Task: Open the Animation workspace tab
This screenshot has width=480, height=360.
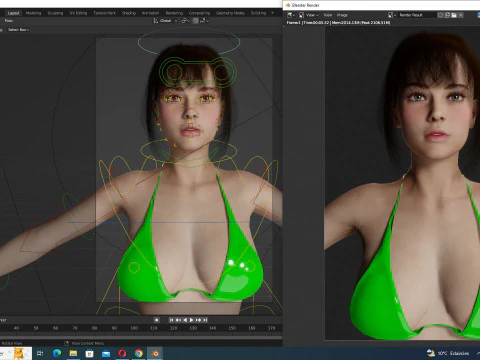Action: [x=150, y=13]
